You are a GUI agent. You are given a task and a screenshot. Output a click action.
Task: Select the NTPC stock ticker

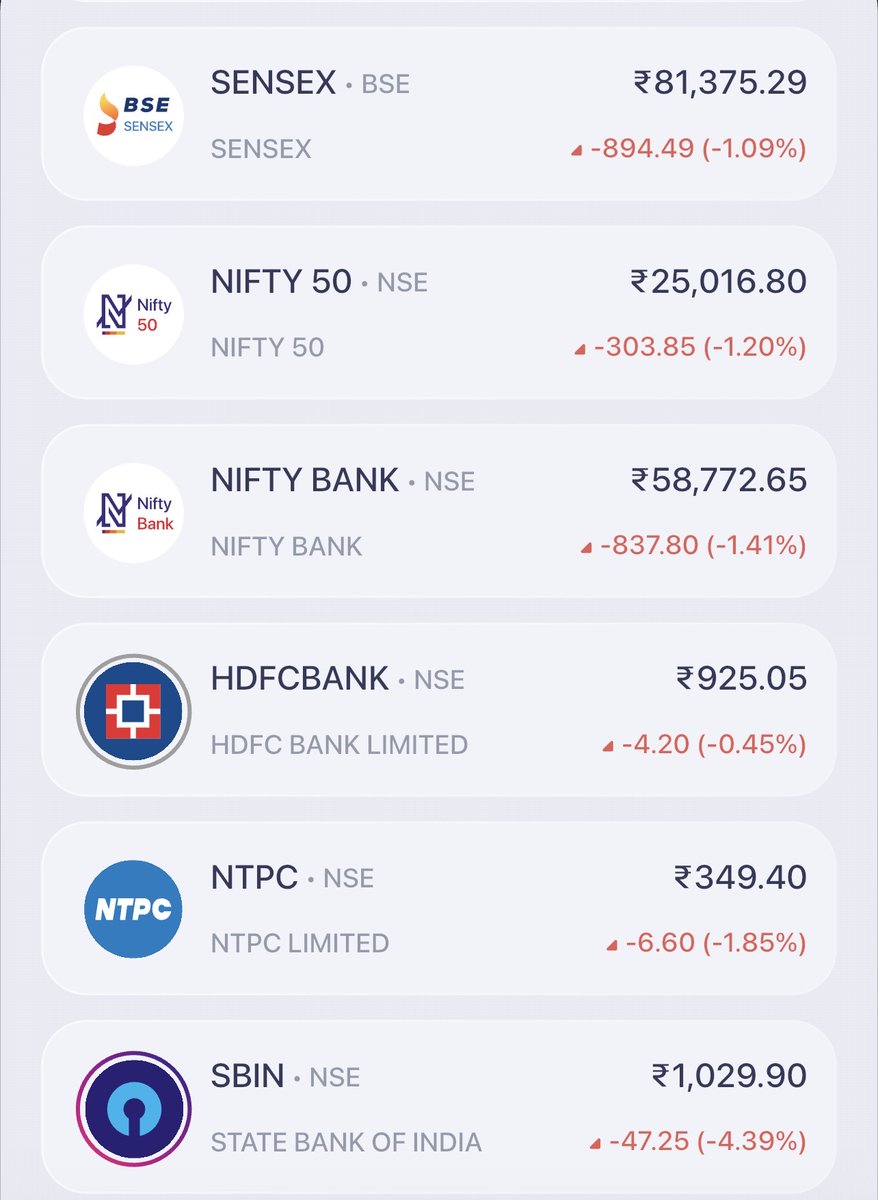(255, 877)
